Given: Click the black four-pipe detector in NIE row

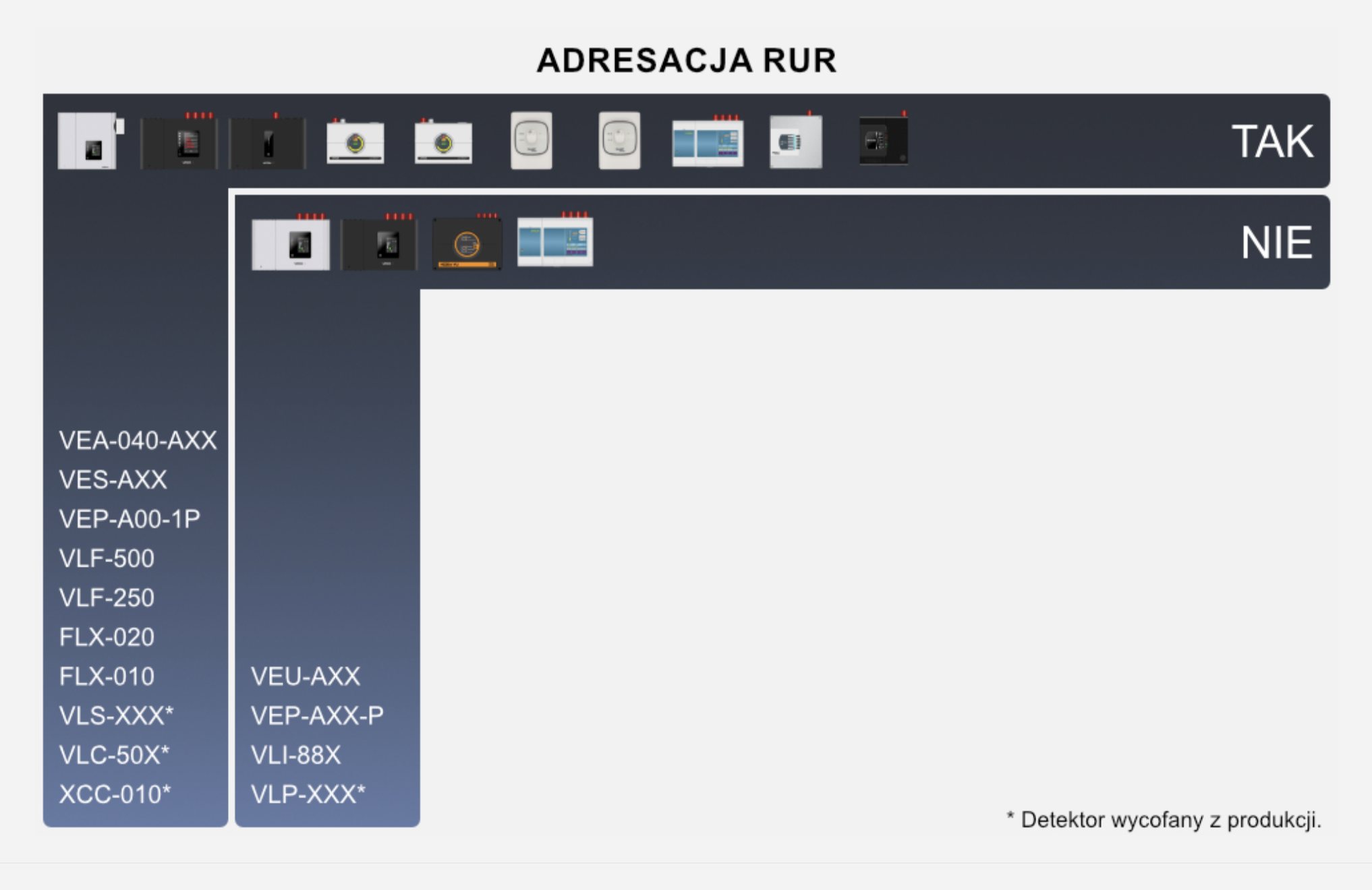Looking at the screenshot, I should click(379, 244).
